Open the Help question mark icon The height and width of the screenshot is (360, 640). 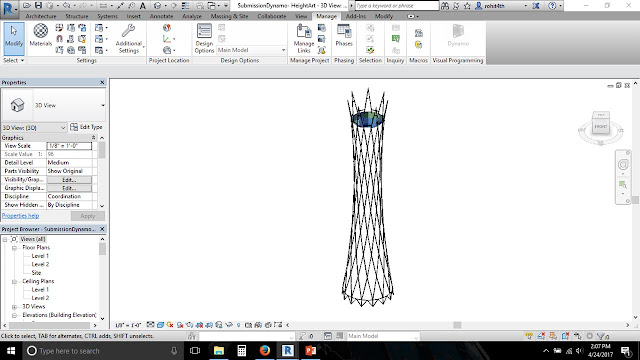pyautogui.click(x=552, y=6)
